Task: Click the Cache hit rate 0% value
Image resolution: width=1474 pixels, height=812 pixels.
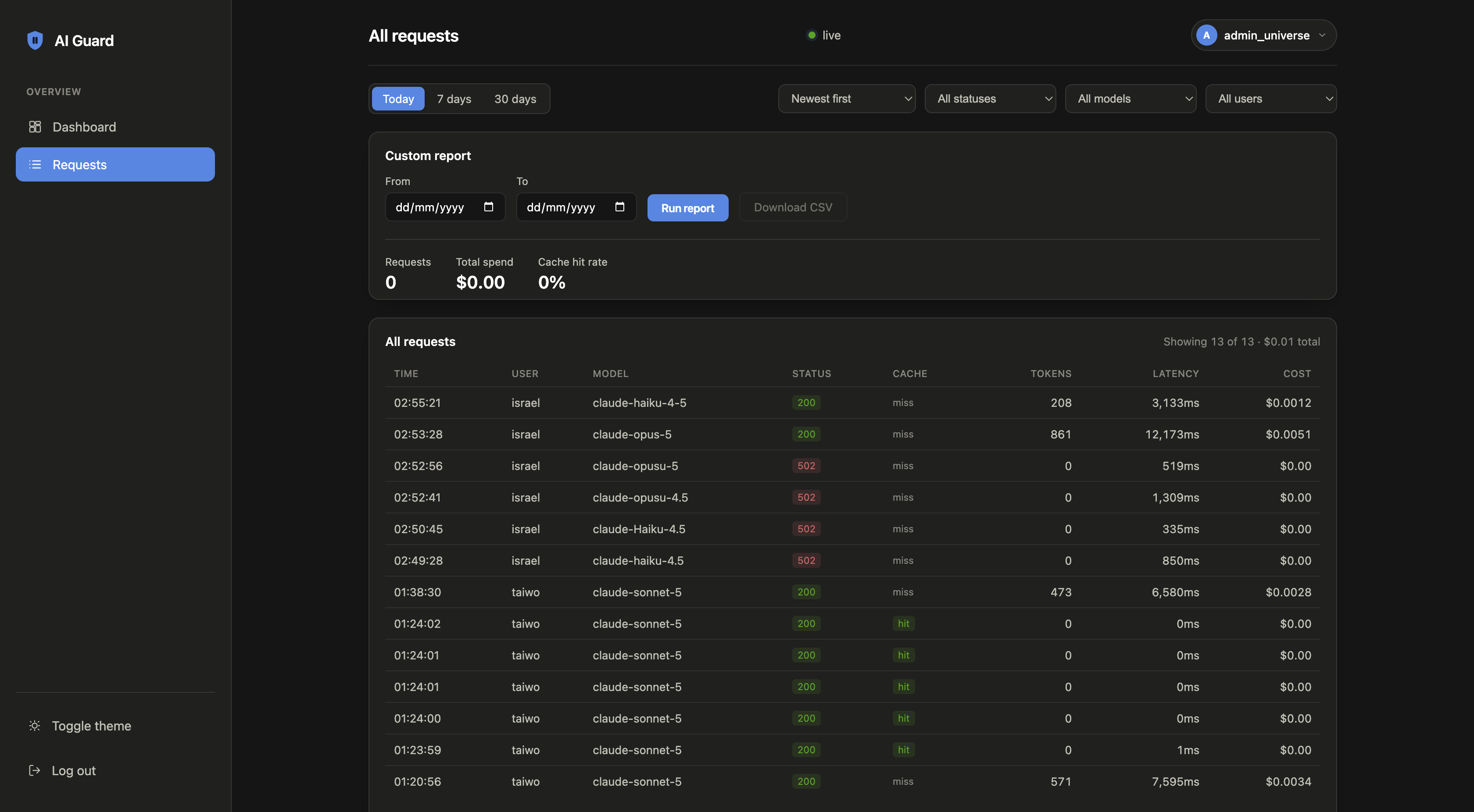Action: point(551,282)
